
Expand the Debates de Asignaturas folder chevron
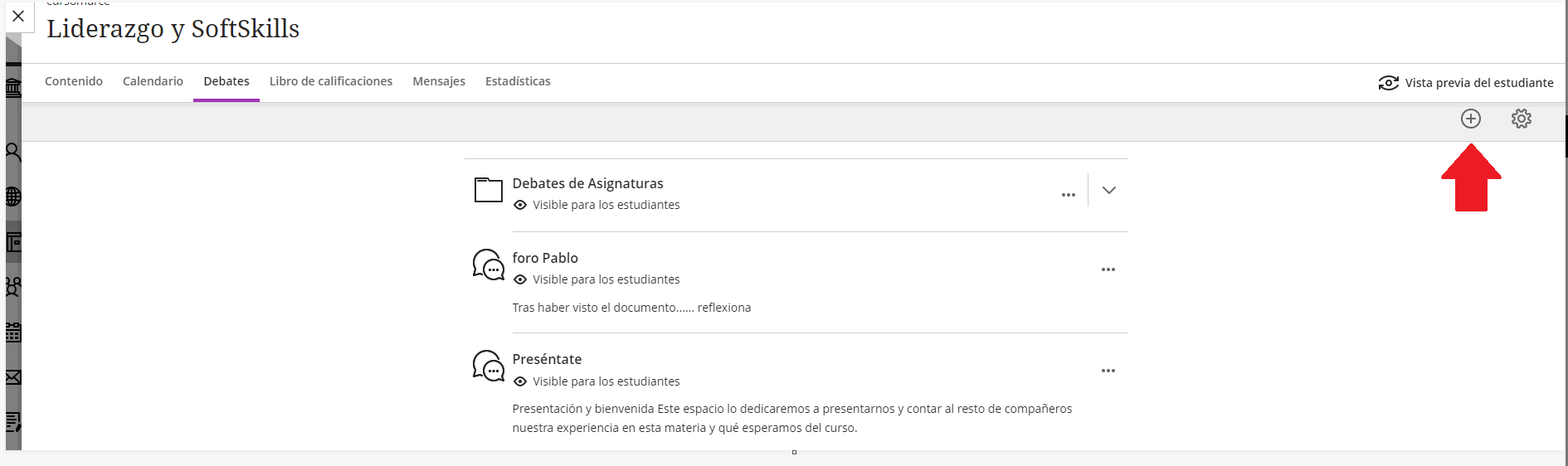coord(1109,190)
